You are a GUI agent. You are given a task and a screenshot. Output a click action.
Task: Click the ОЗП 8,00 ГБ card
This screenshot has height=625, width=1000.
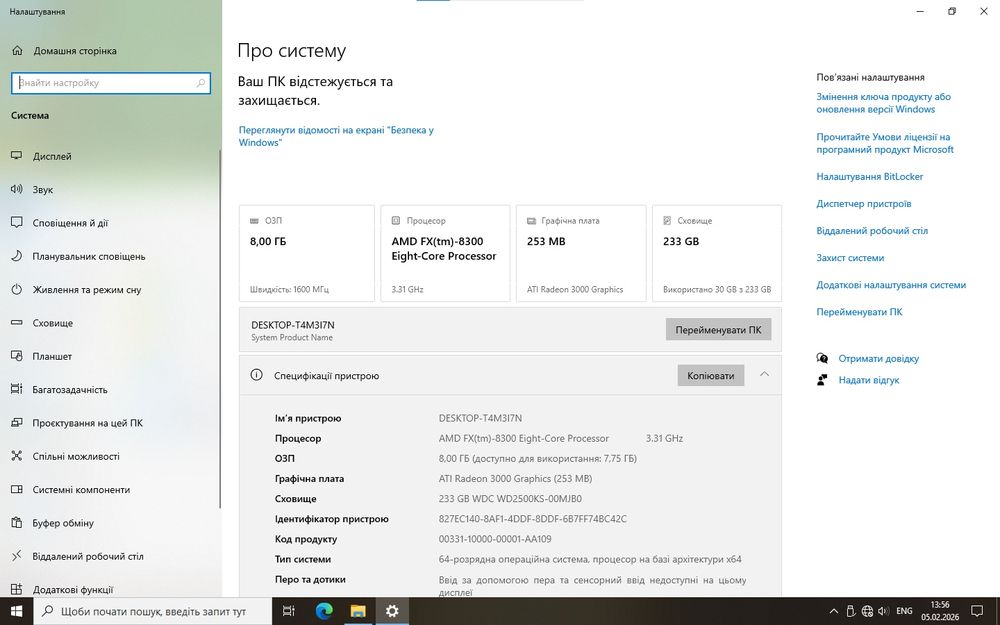click(x=307, y=253)
